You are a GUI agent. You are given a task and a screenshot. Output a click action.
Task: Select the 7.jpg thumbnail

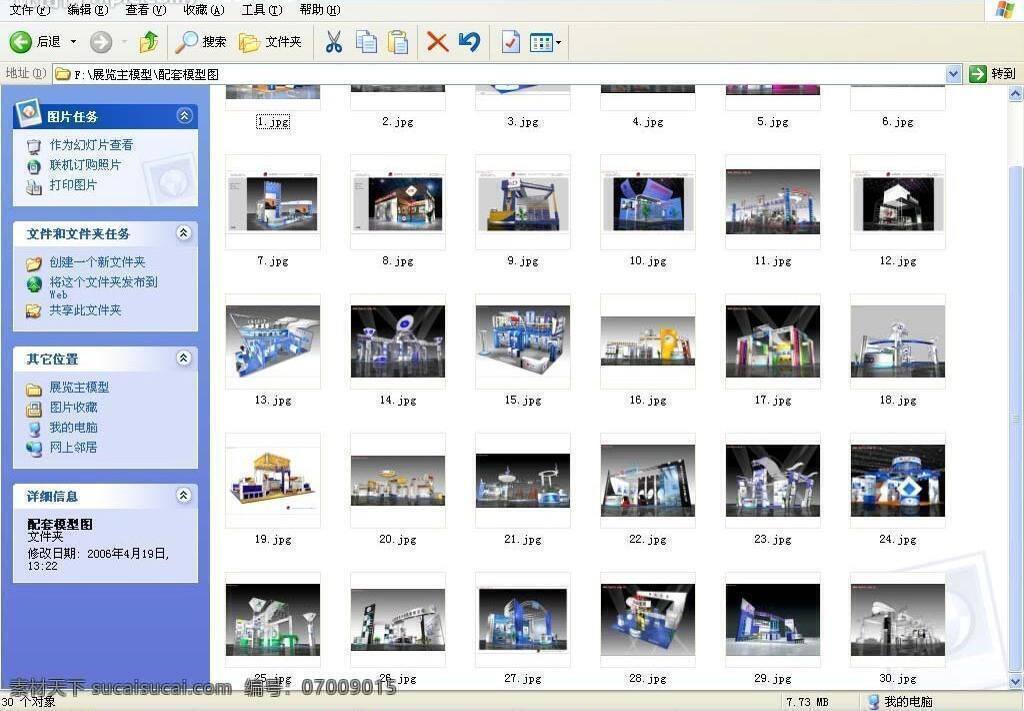[x=273, y=202]
